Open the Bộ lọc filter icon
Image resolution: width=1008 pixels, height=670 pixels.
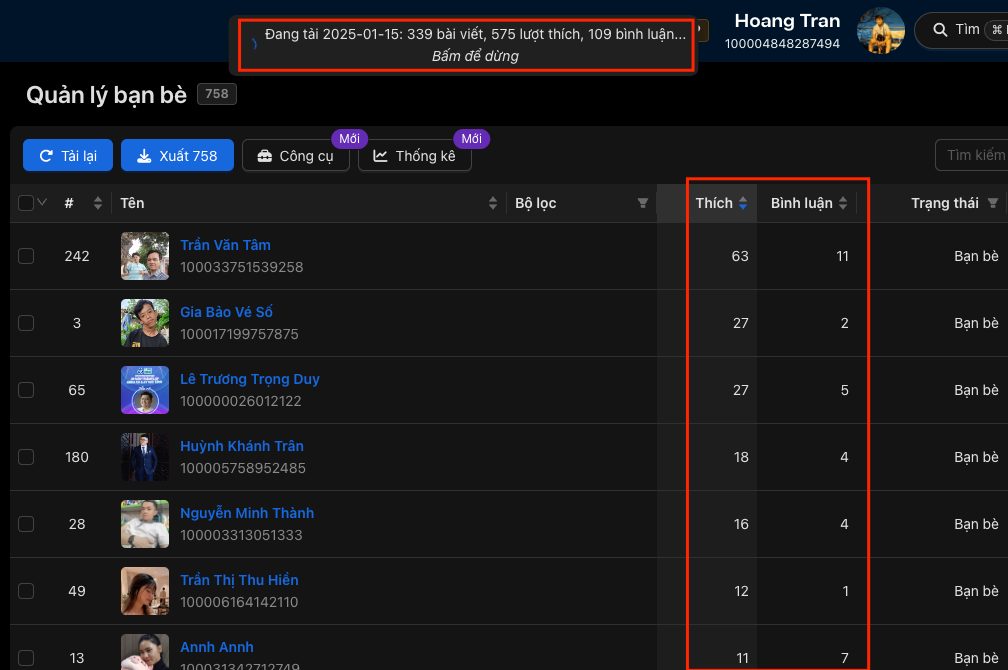coord(642,203)
